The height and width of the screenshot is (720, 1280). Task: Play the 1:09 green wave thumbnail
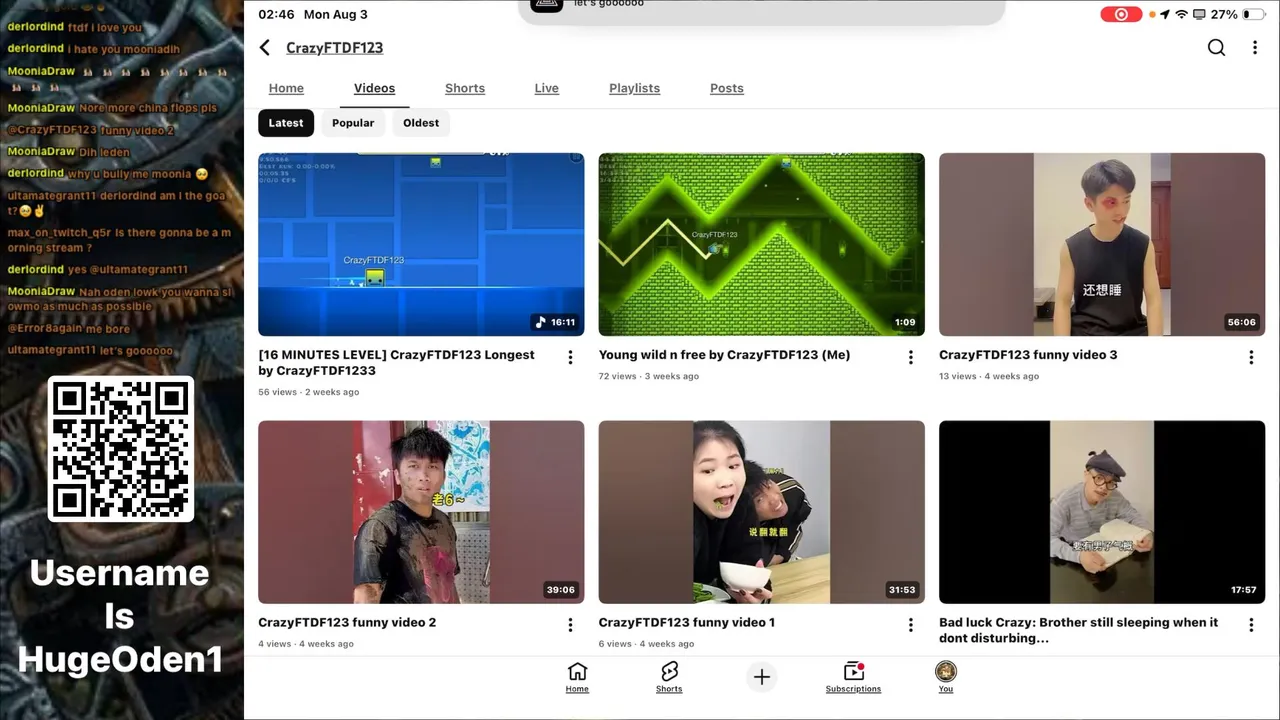[761, 244]
